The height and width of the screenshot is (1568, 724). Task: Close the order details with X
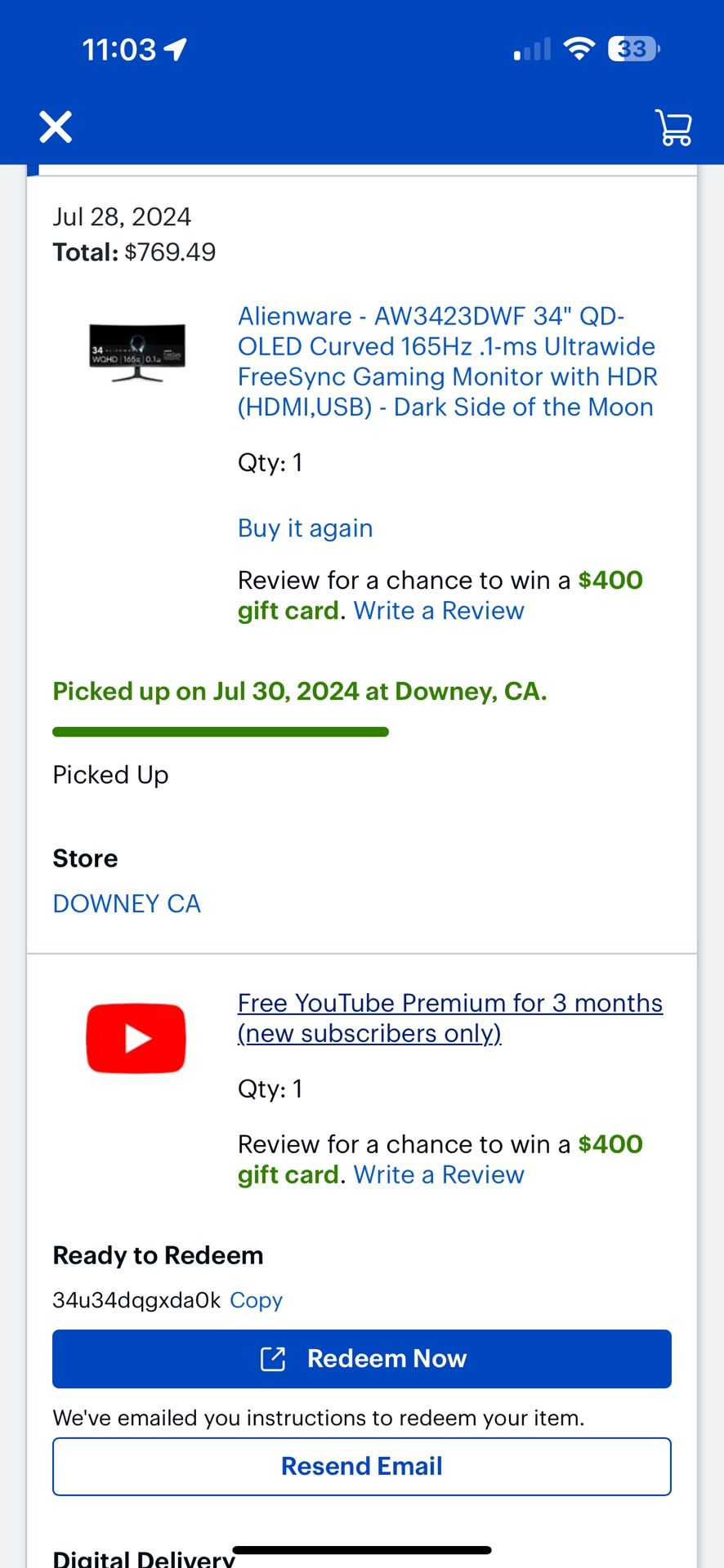(56, 127)
